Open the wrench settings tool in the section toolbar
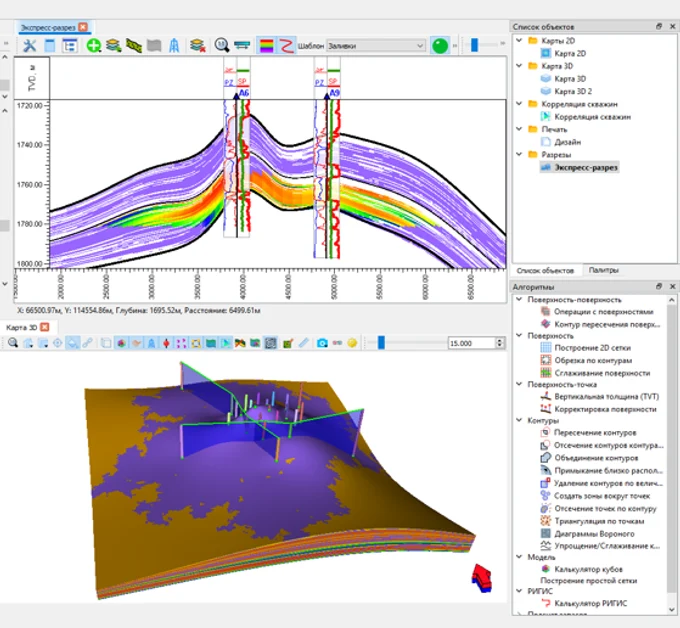Screen dimensions: 680x628 point(29,46)
